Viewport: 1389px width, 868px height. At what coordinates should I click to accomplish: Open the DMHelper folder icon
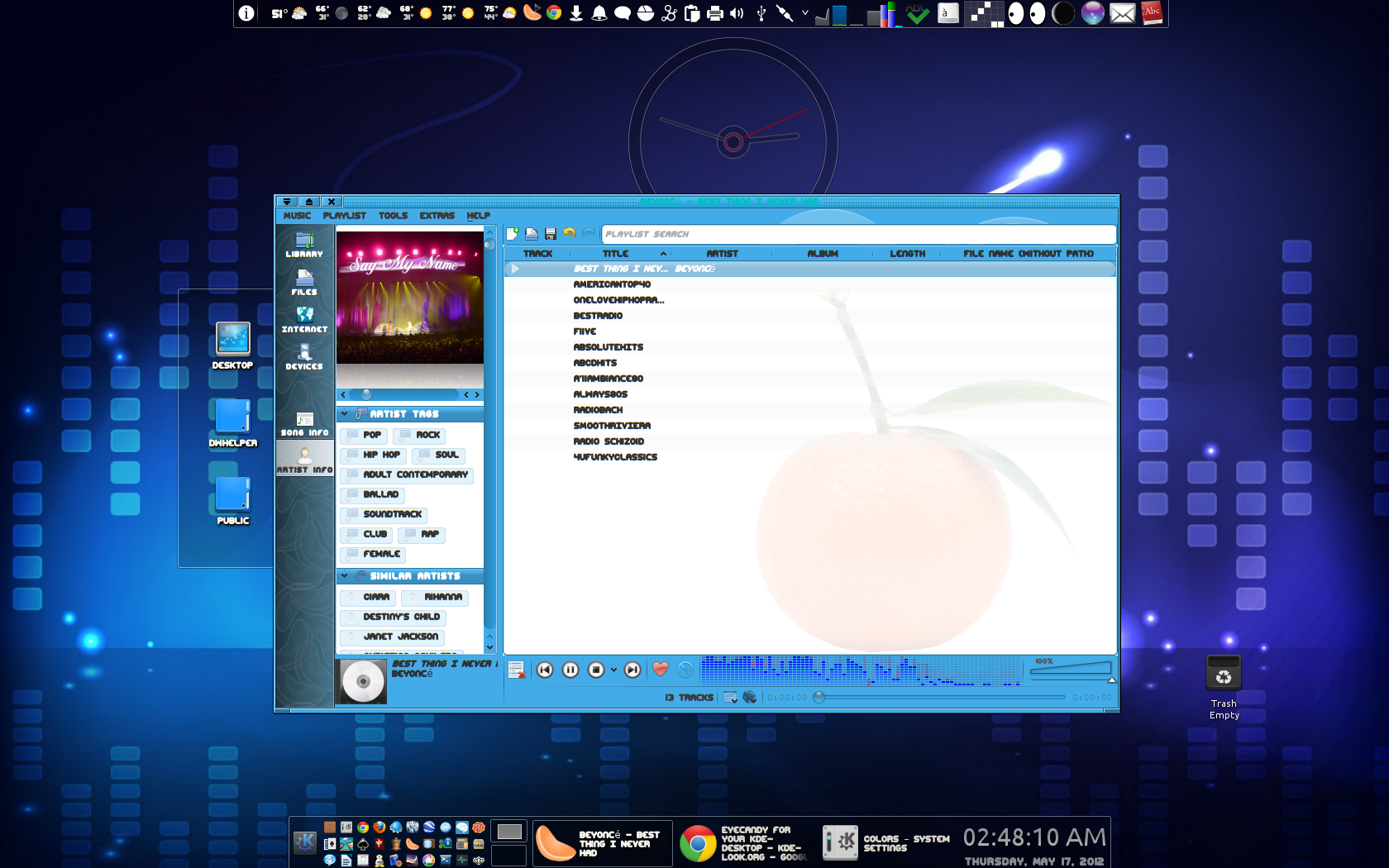233,423
